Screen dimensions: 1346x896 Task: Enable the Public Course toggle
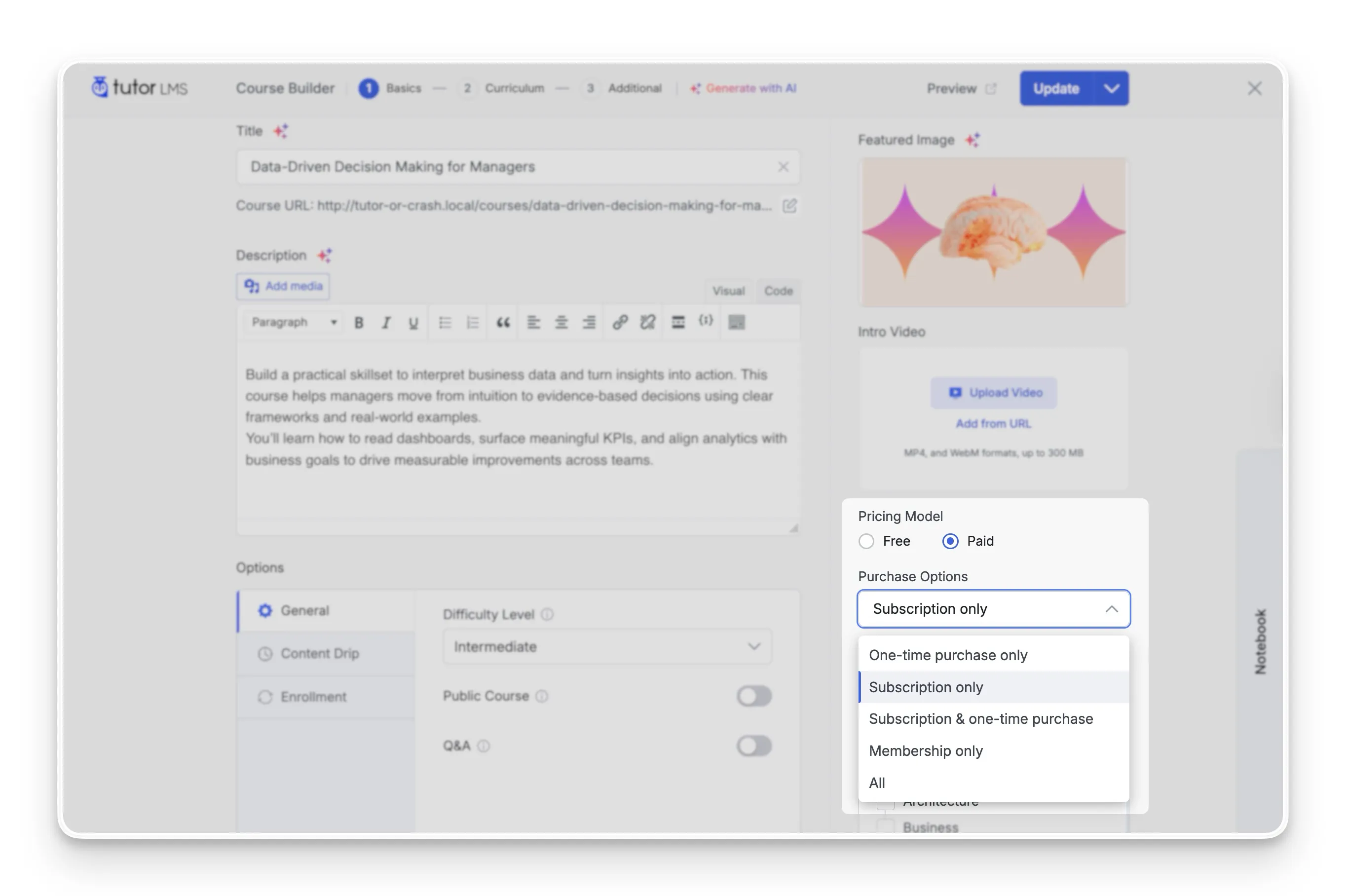click(753, 696)
